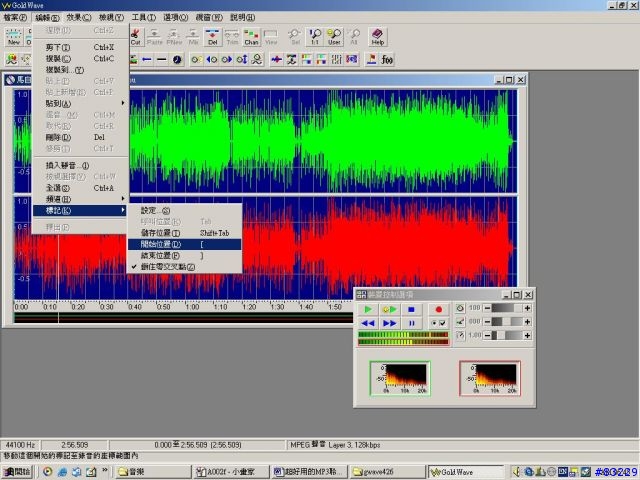This screenshot has width=640, height=480.
Task: Click the f(x) expression evaluator icon
Action: (387, 60)
